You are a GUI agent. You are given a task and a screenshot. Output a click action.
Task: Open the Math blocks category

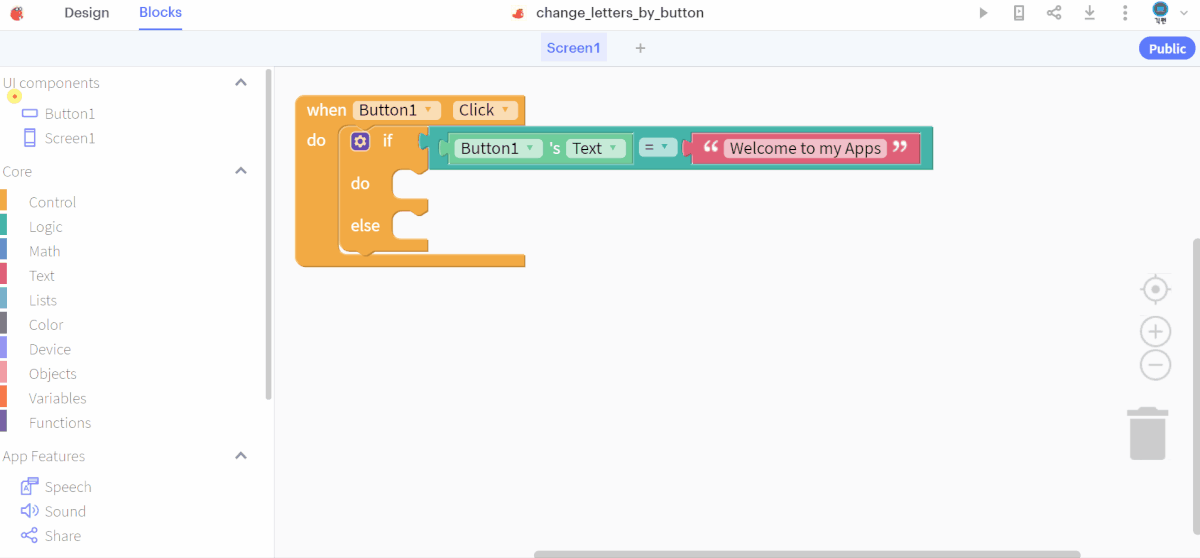coord(44,251)
